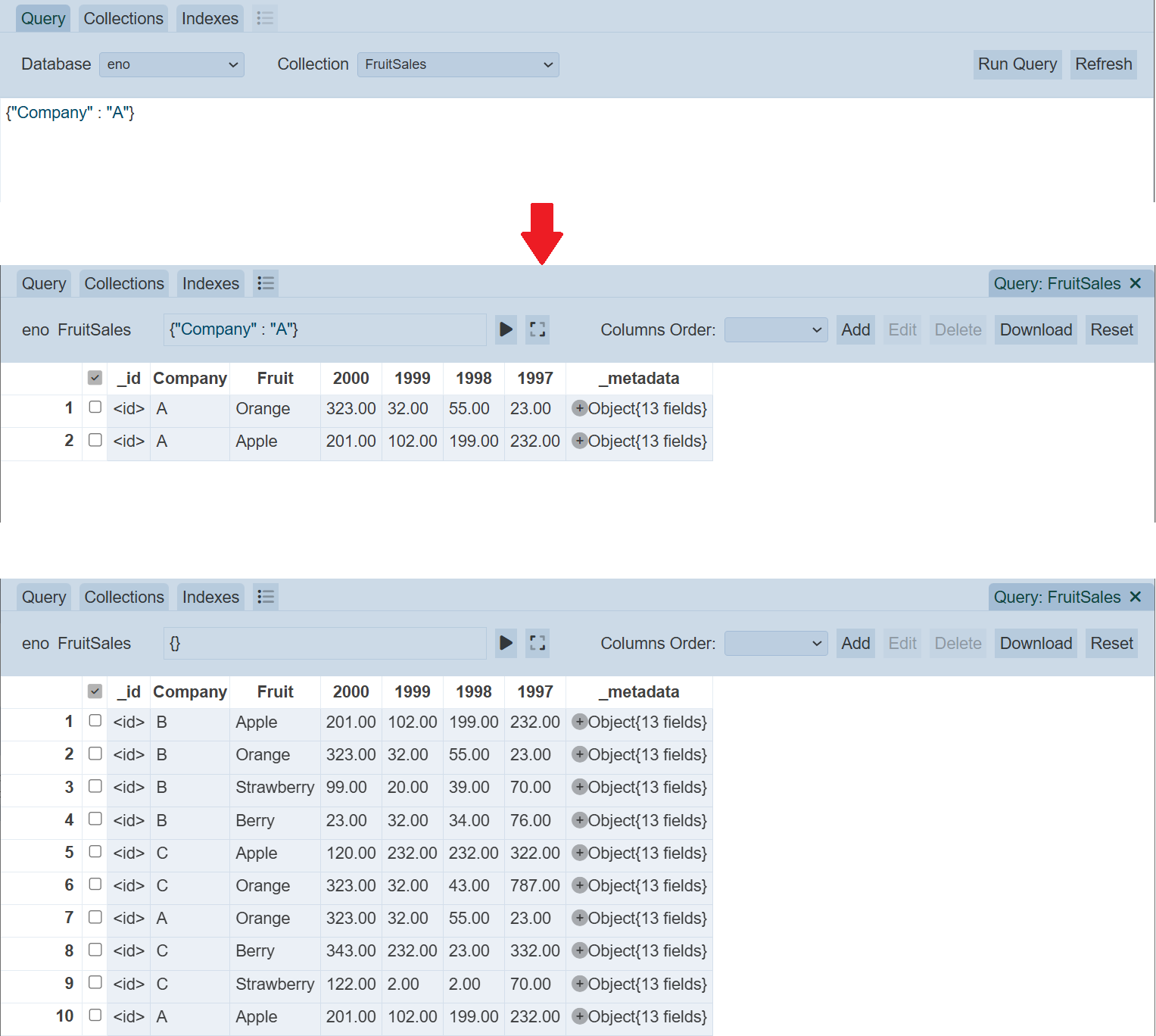
Task: Click the Refresh button
Action: pos(1103,64)
